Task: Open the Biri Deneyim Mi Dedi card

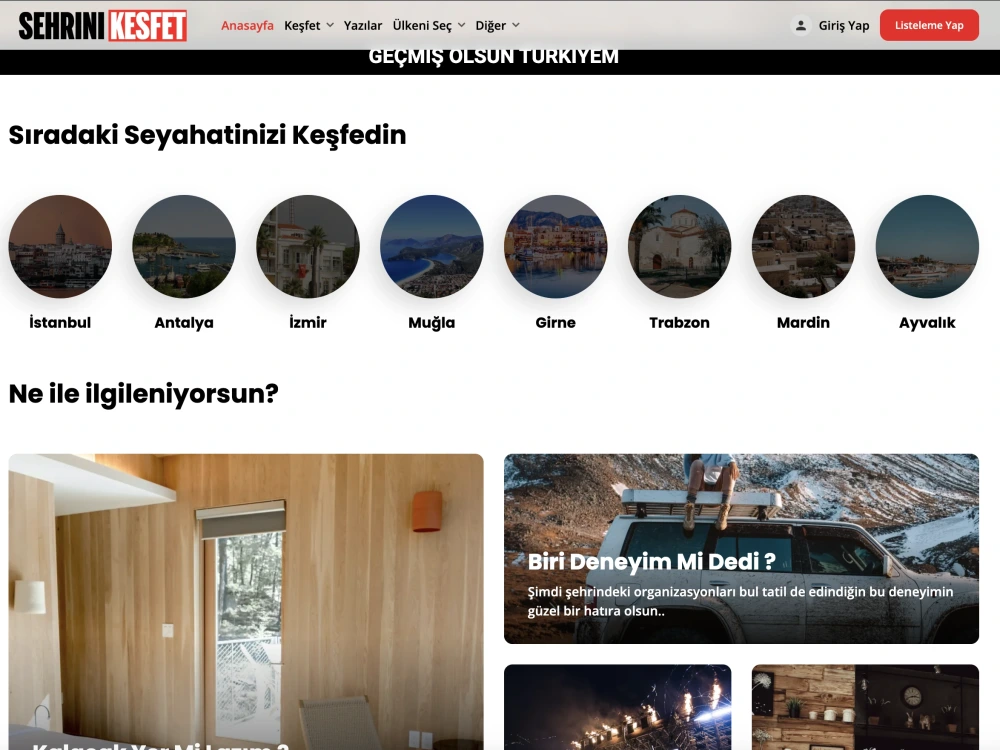Action: point(741,548)
